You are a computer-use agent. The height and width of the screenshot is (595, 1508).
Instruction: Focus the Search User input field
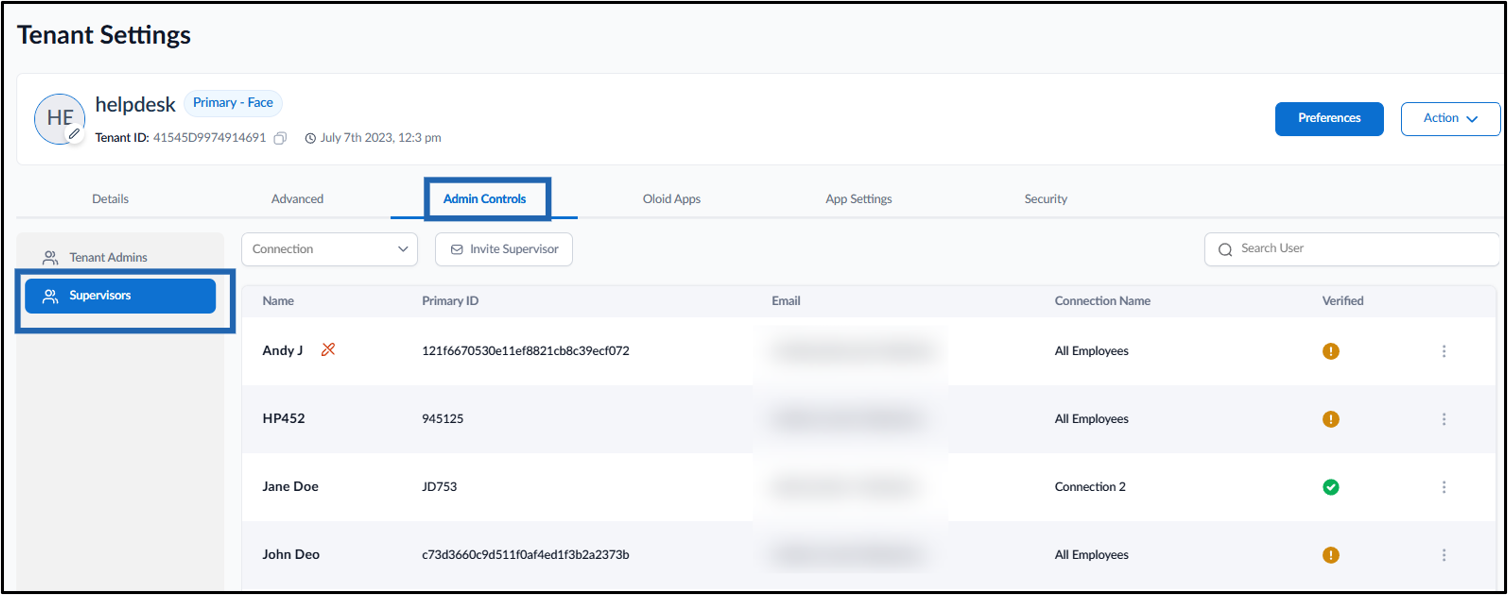pos(1352,249)
